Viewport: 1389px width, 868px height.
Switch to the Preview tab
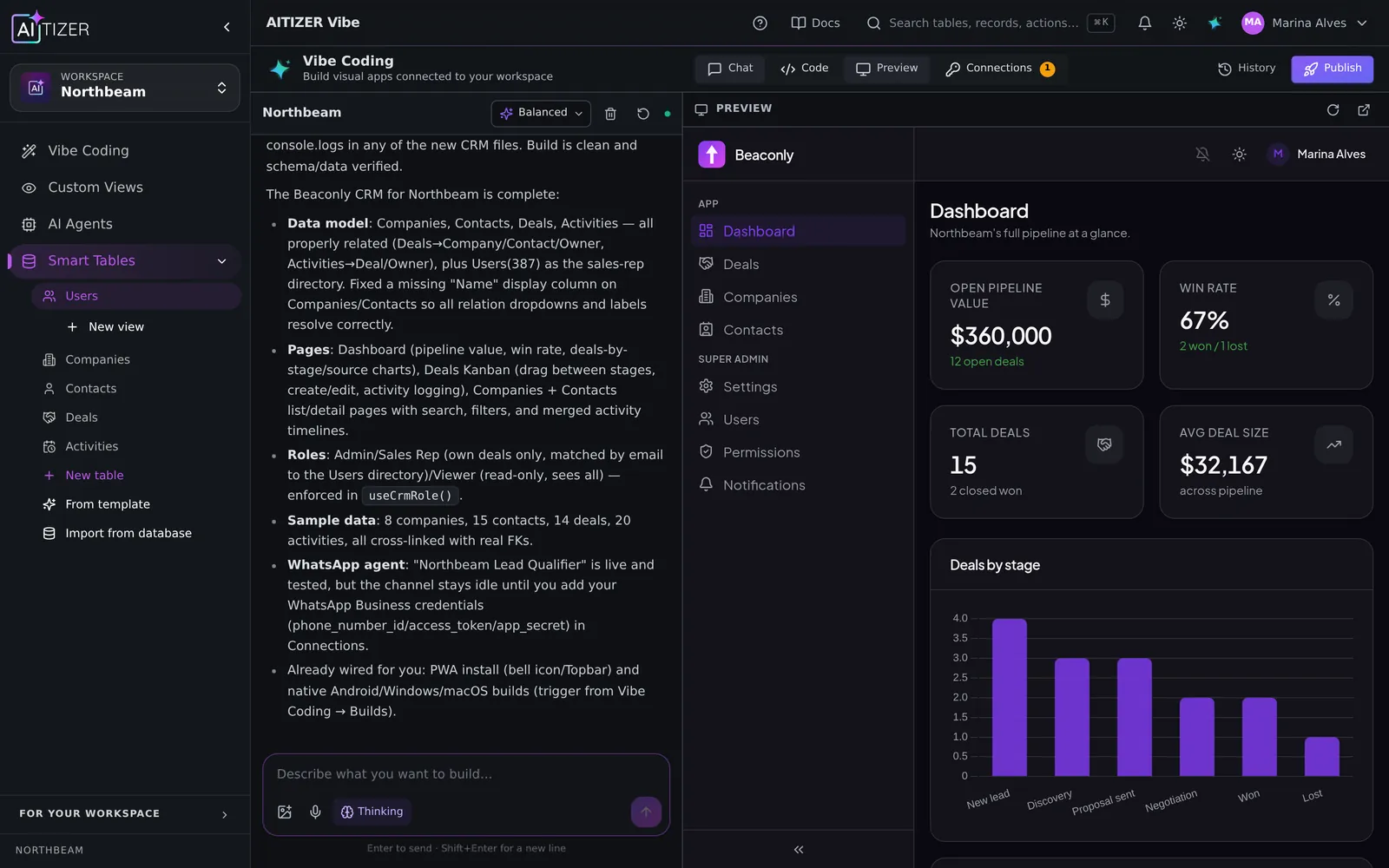[886, 69]
